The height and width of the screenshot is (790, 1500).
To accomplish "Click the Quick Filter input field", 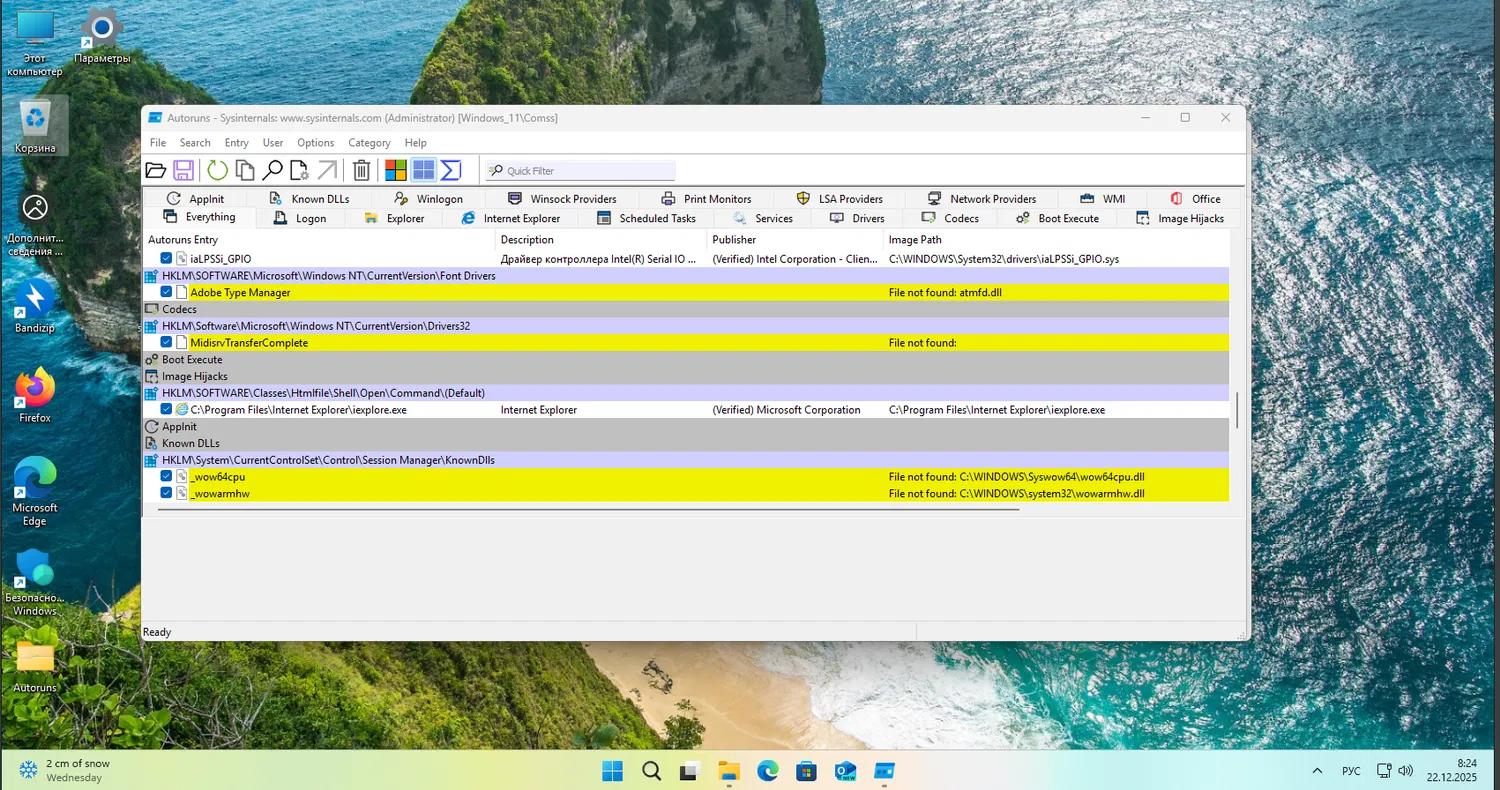I will [x=588, y=171].
